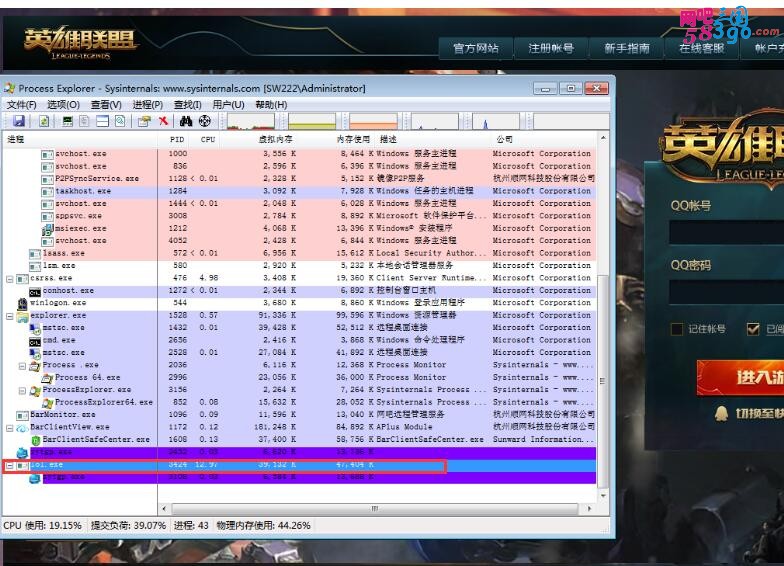This screenshot has width=784, height=566.
Task: Click the orange physical memory mini graph
Action: [x=373, y=122]
